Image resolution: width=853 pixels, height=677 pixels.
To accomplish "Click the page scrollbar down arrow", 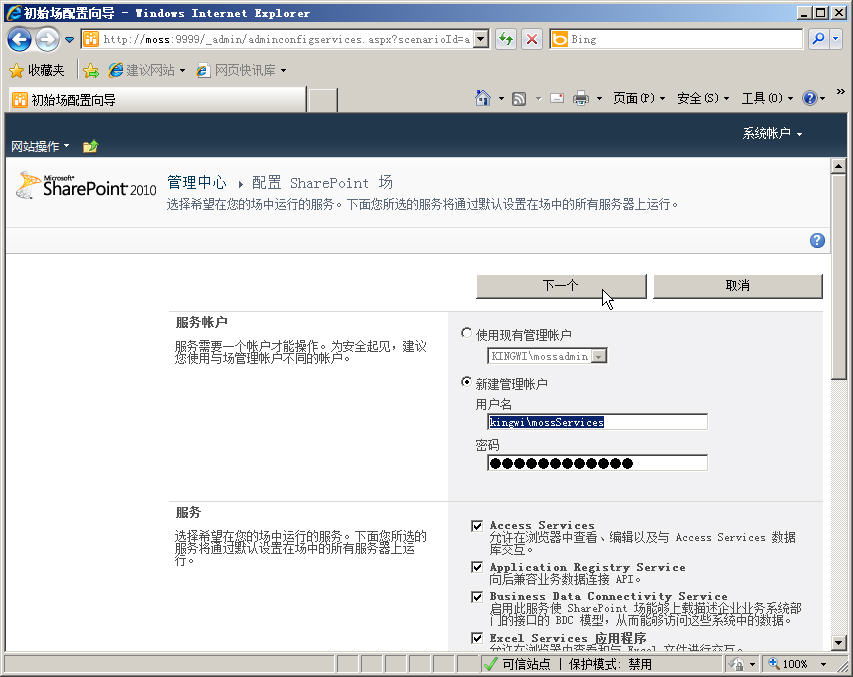I will (838, 643).
